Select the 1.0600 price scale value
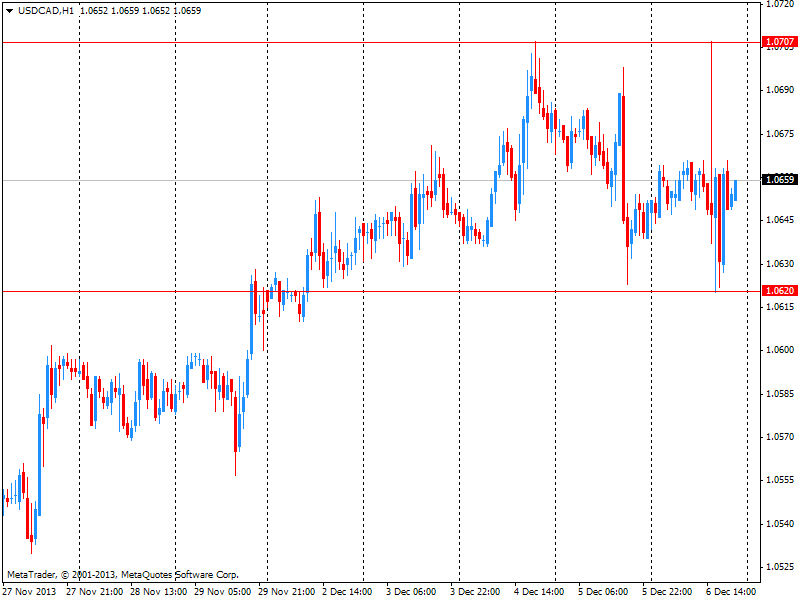The image size is (800, 600). click(780, 350)
